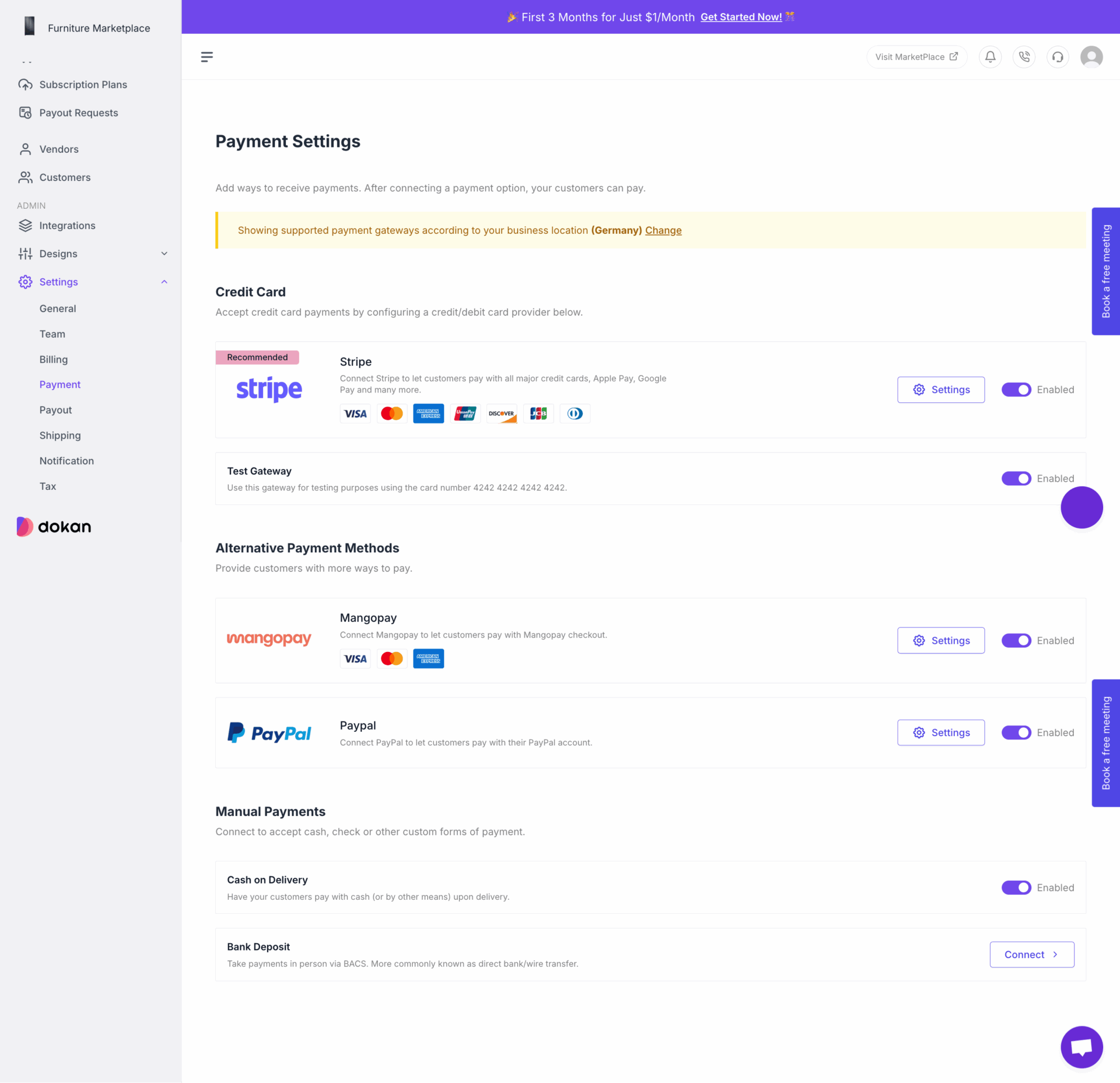
Task: Click Connect button for Bank Deposit
Action: coord(1031,953)
